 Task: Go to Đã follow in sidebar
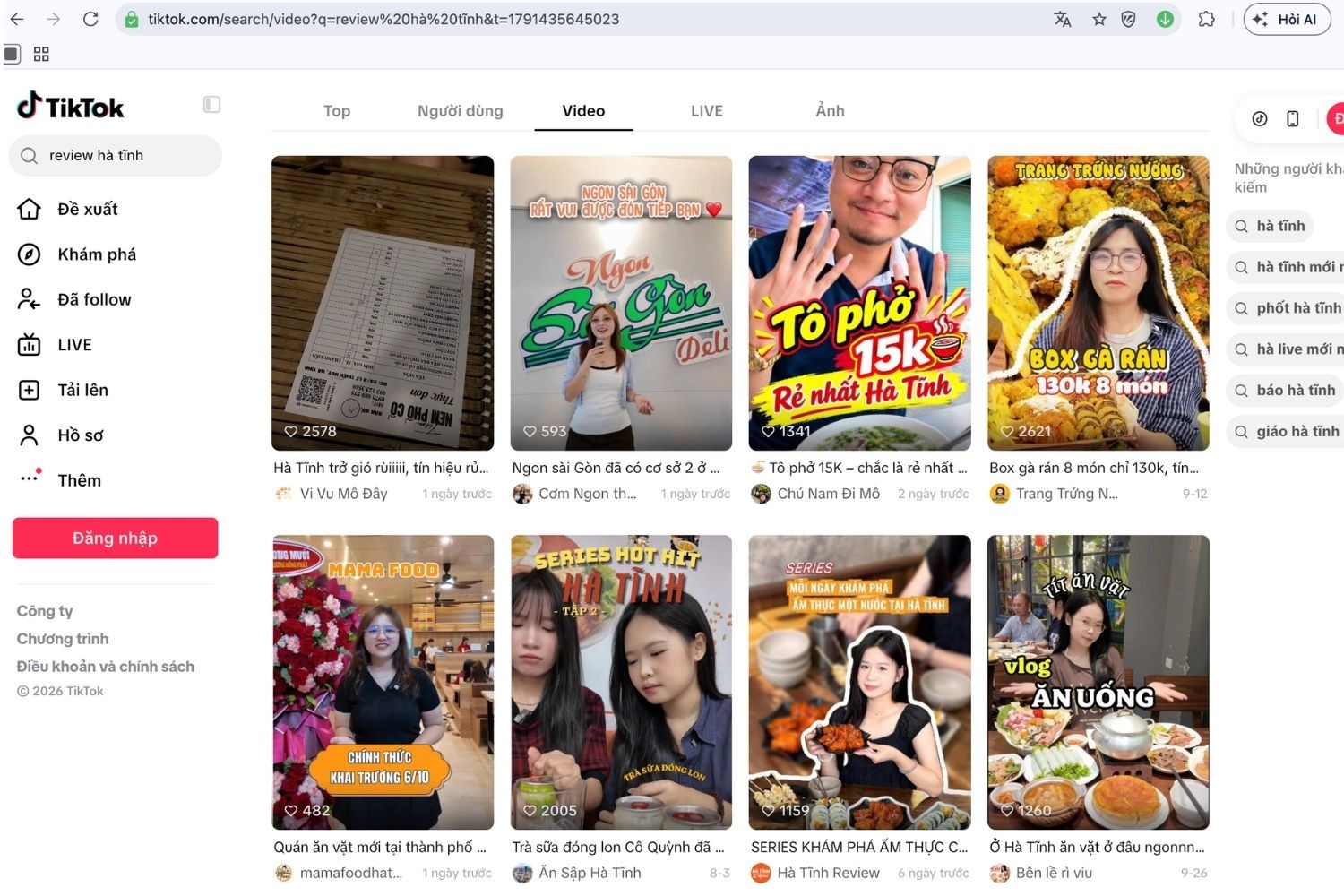(94, 299)
